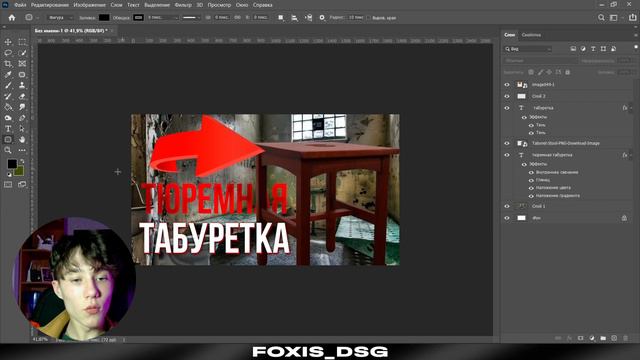Viewport: 640px width, 360px height.
Task: Hide the табуретка text layer
Action: pyautogui.click(x=507, y=108)
